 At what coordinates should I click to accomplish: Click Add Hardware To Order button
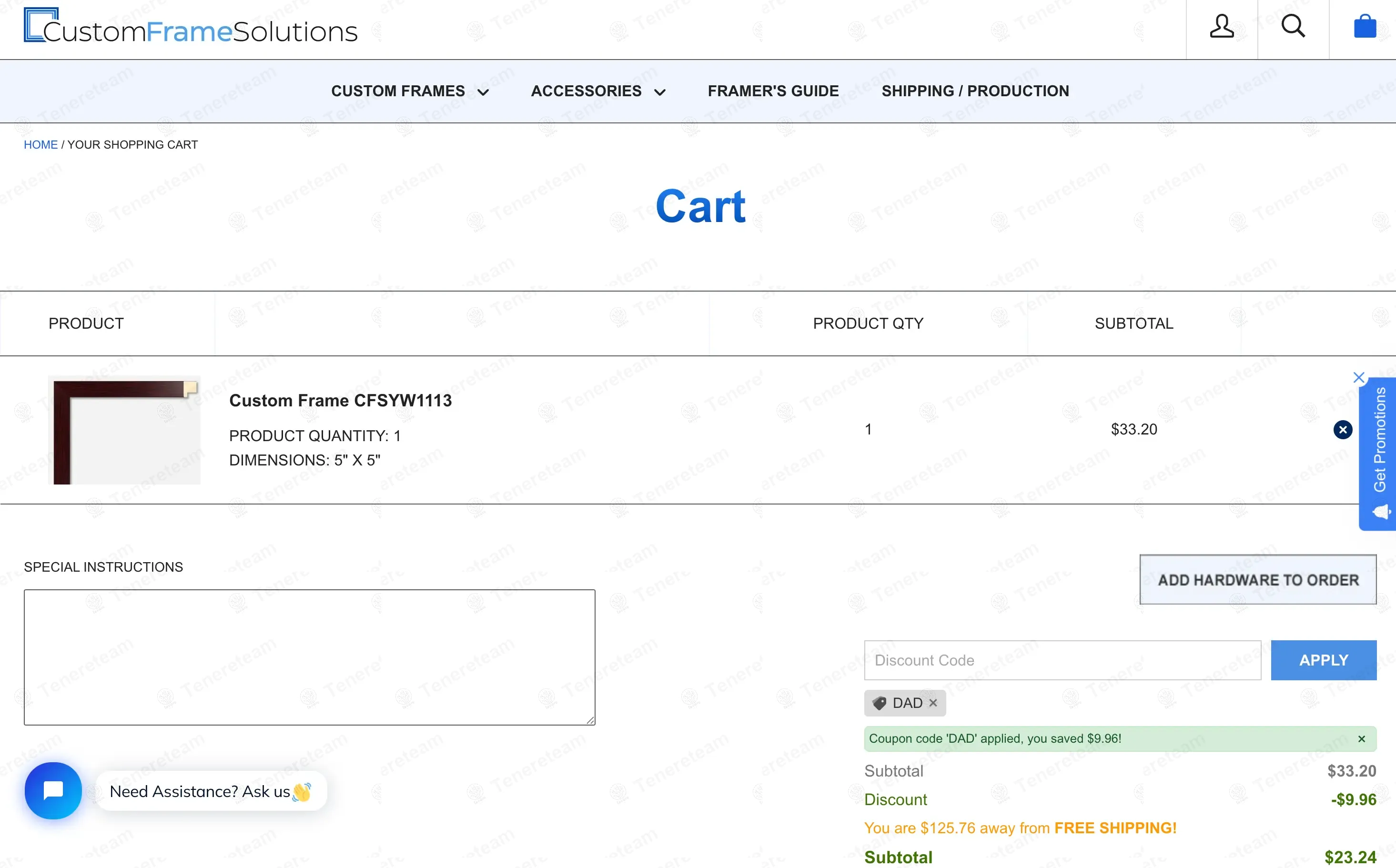pyautogui.click(x=1258, y=580)
